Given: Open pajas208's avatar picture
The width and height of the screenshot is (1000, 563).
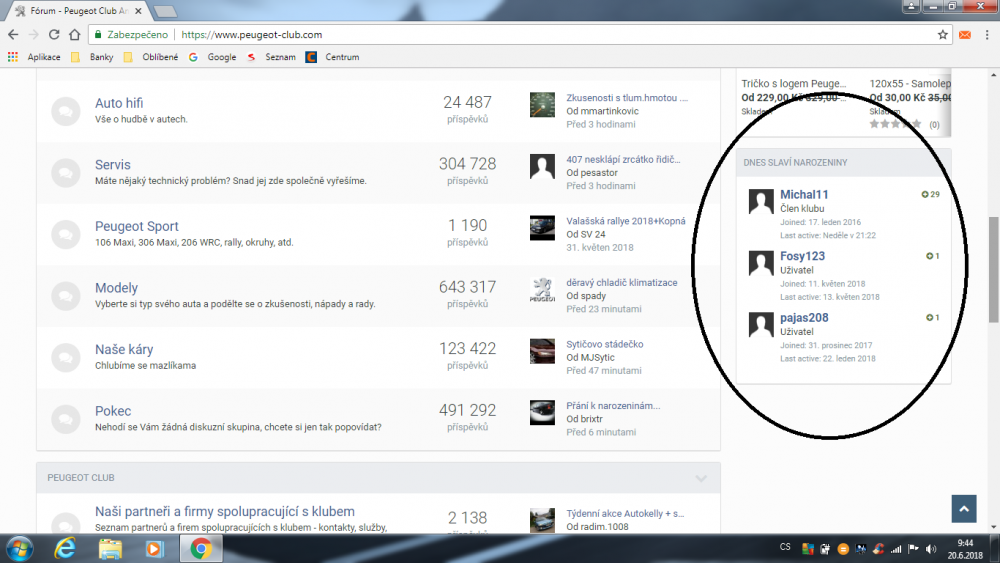Looking at the screenshot, I should pyautogui.click(x=761, y=325).
